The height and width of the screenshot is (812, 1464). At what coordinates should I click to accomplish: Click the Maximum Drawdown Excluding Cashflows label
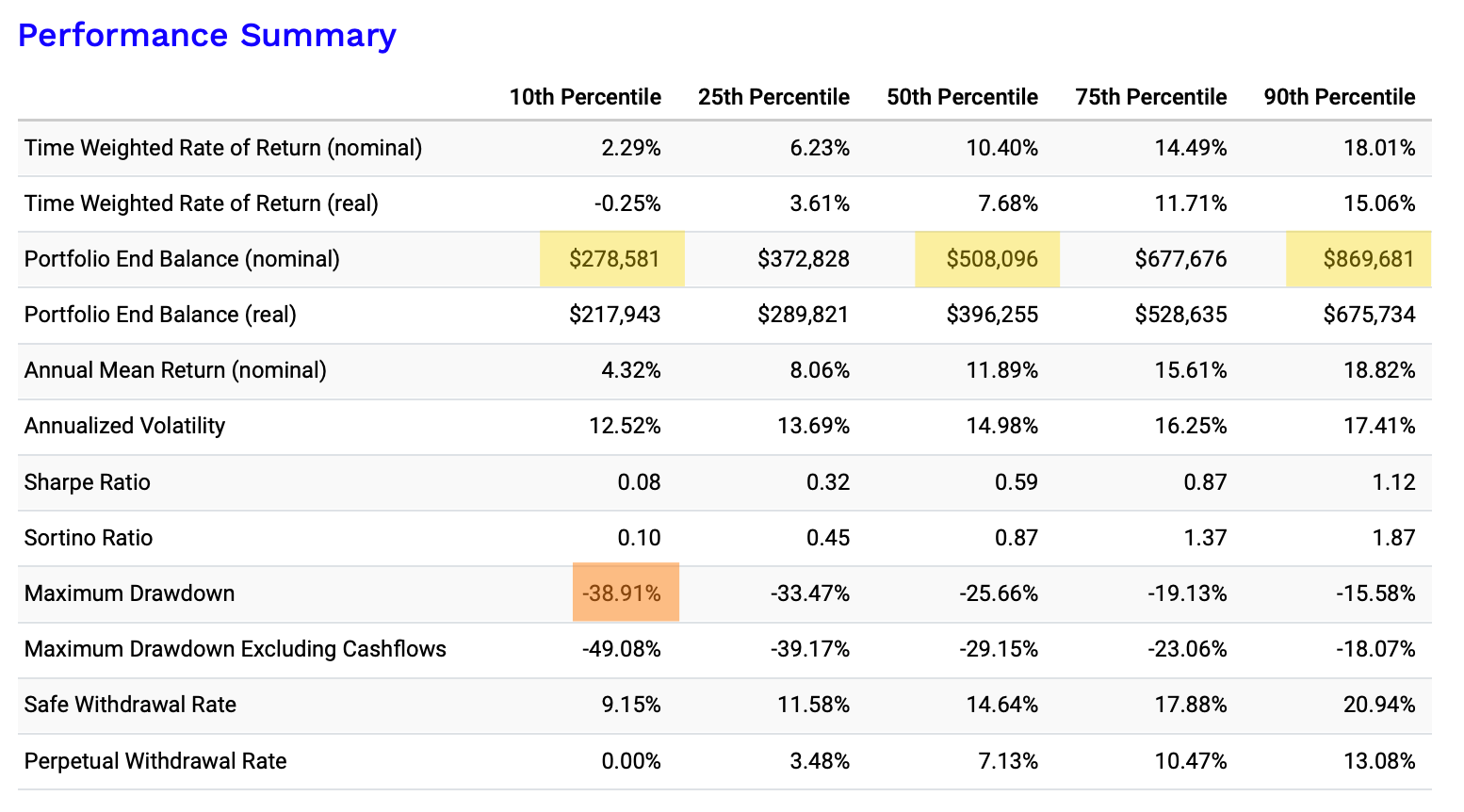tap(236, 649)
